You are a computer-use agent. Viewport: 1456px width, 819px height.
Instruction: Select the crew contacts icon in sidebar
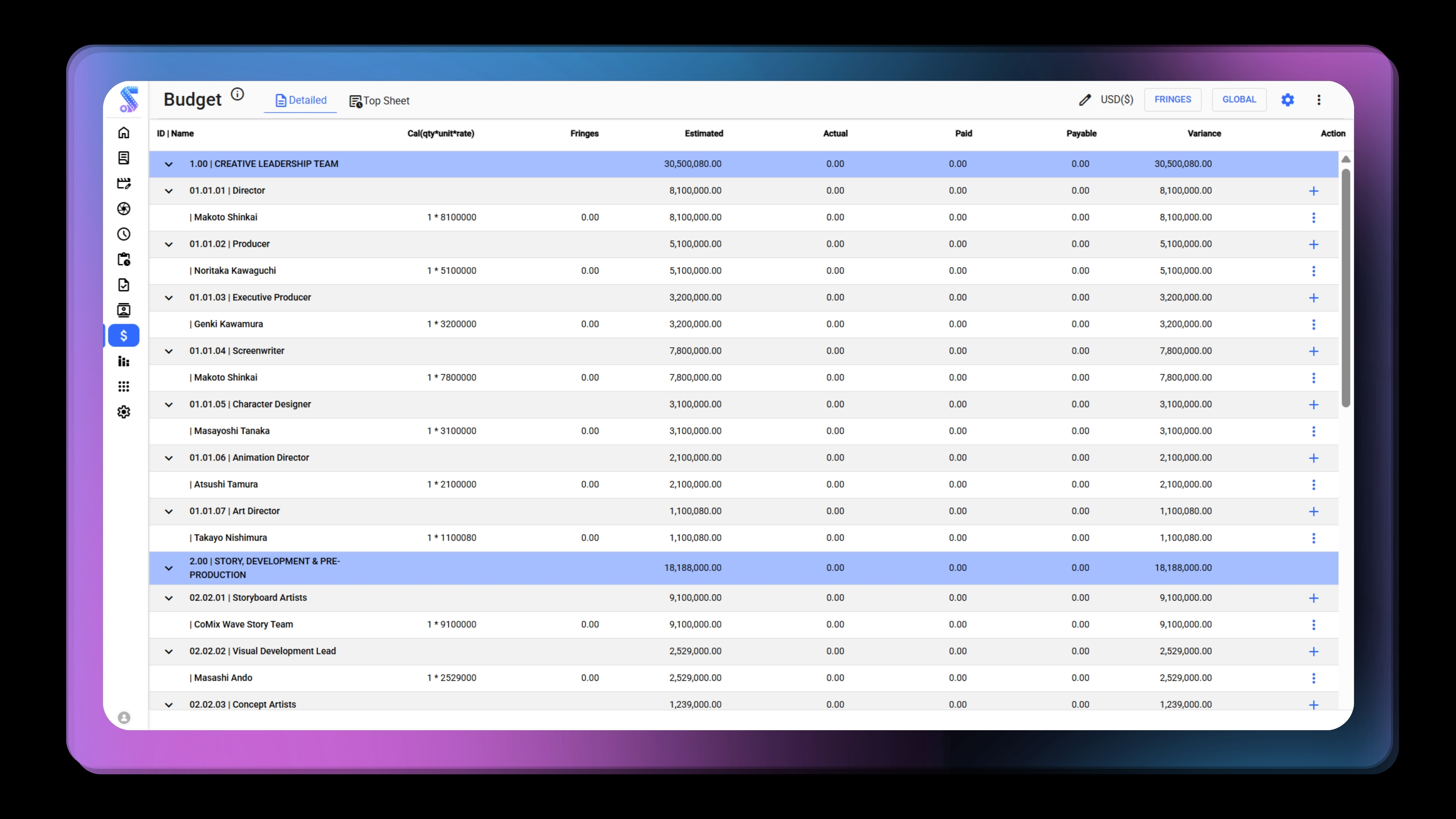point(124,310)
